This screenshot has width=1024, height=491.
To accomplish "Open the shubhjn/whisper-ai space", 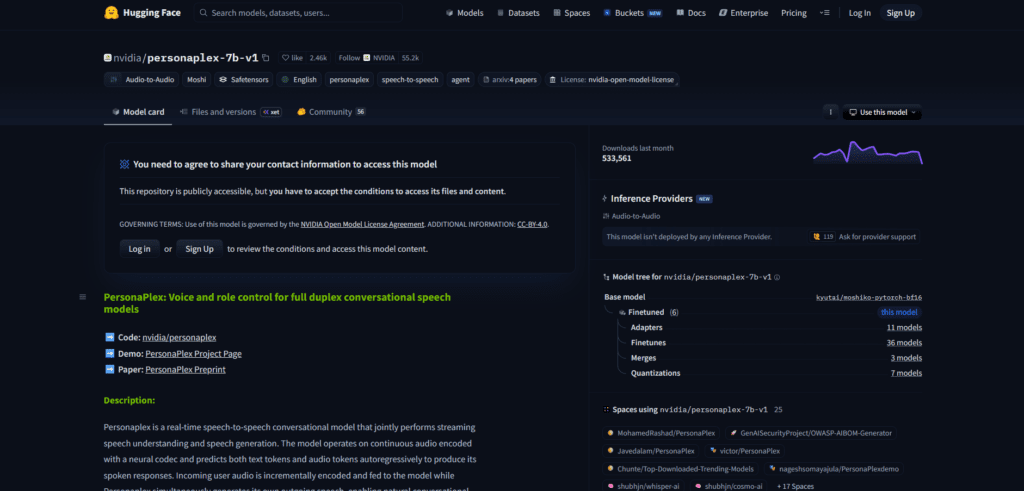I will (x=643, y=486).
